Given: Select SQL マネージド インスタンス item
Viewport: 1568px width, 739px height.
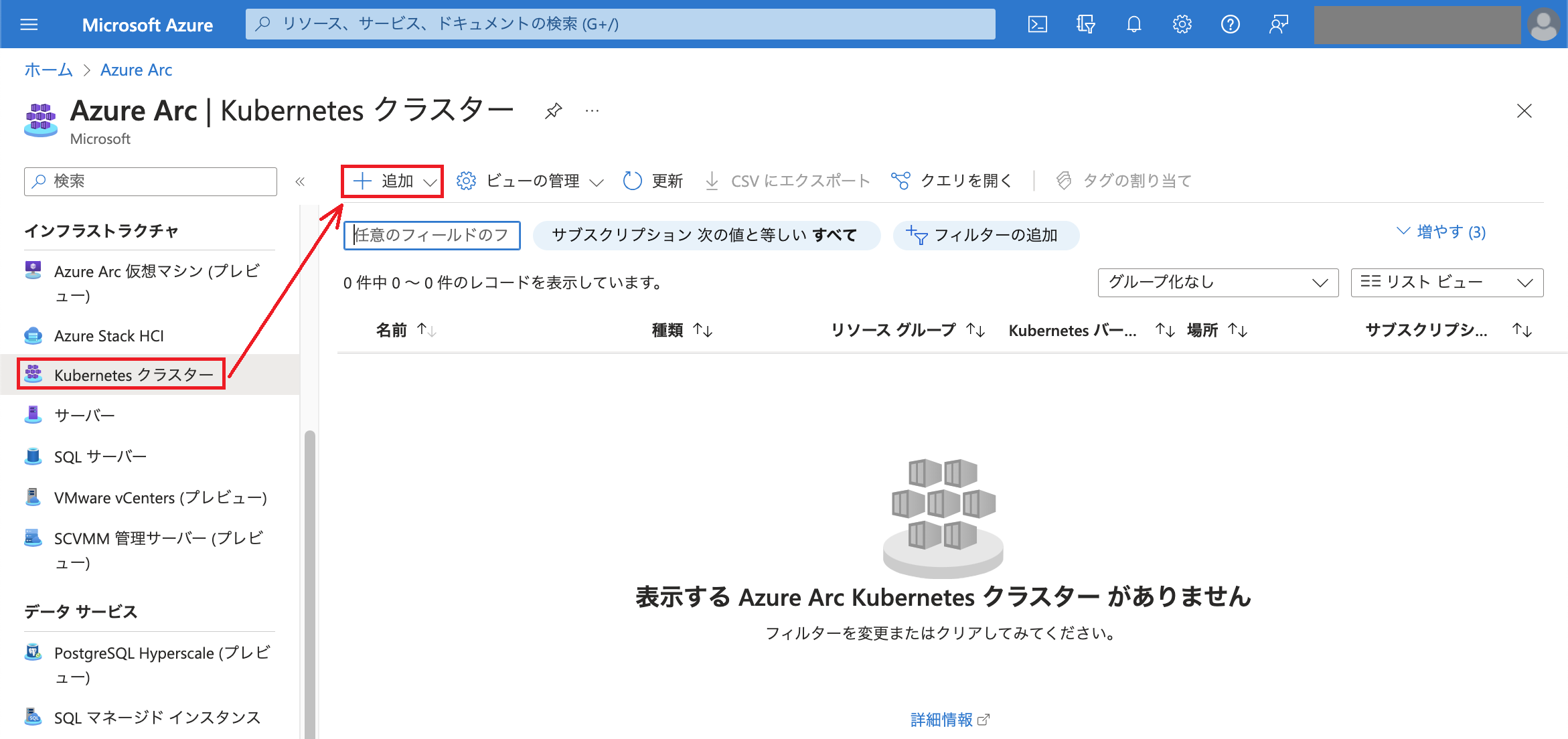Looking at the screenshot, I should coord(150,717).
